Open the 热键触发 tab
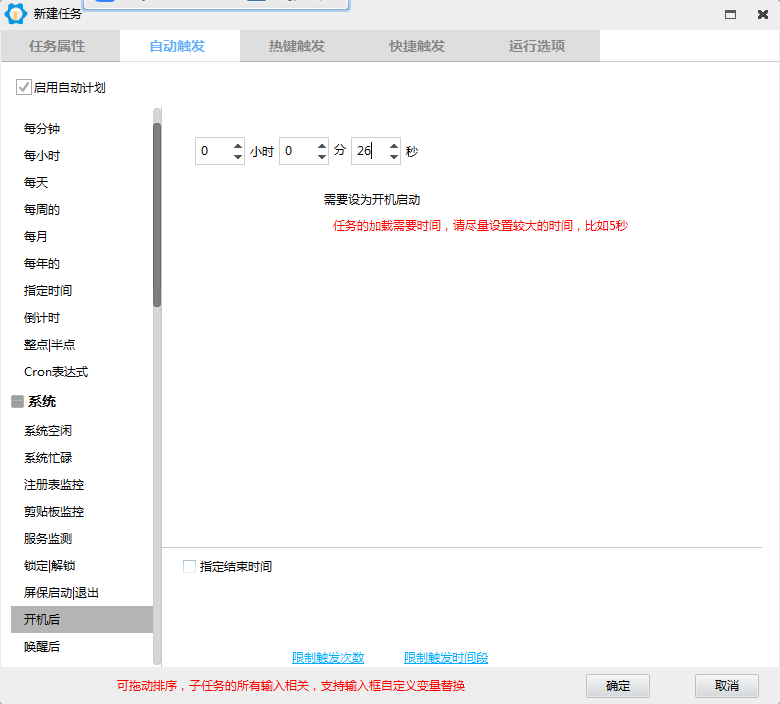The image size is (780, 704). (x=297, y=46)
